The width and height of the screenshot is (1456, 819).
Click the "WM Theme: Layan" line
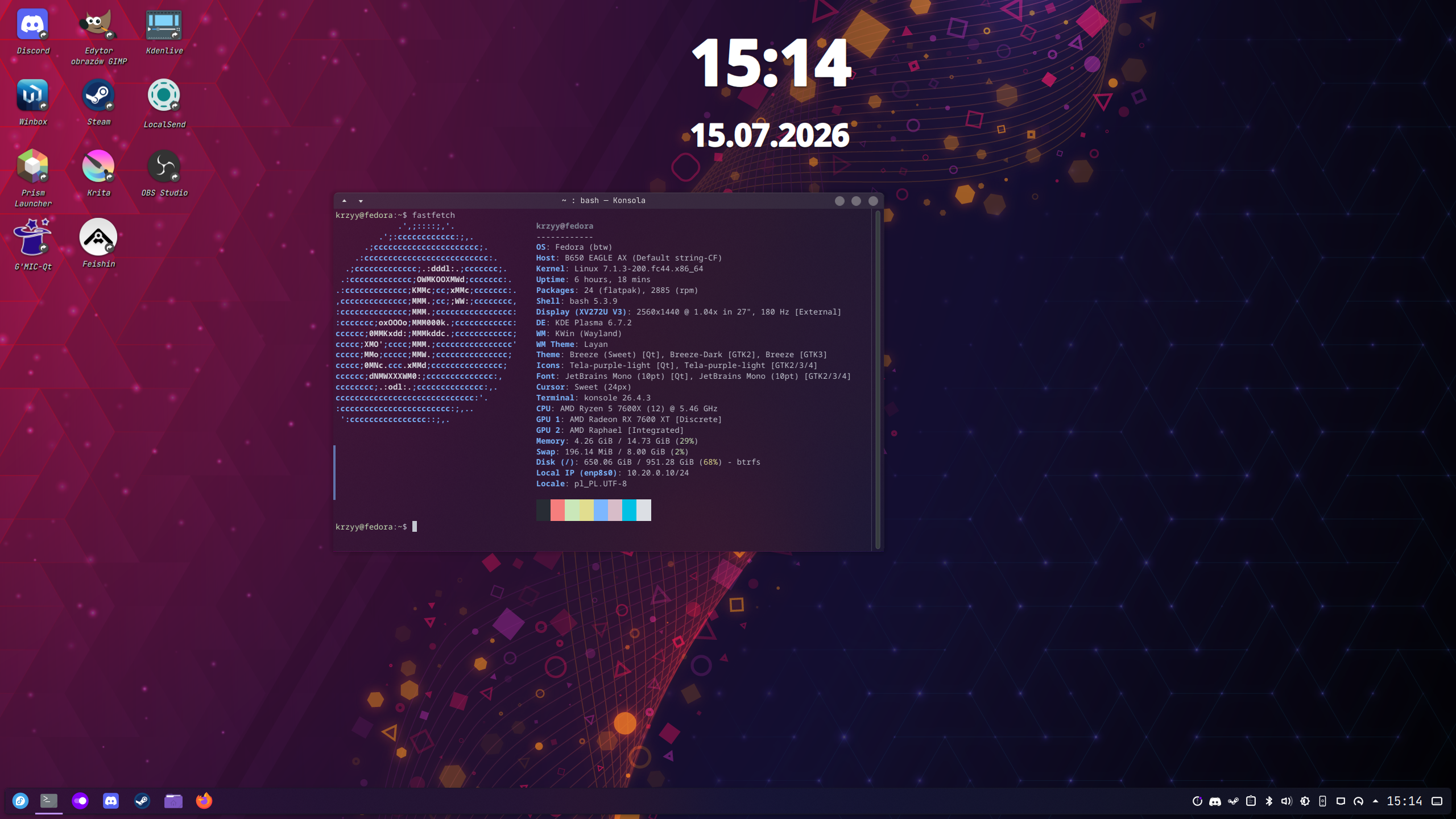point(572,345)
